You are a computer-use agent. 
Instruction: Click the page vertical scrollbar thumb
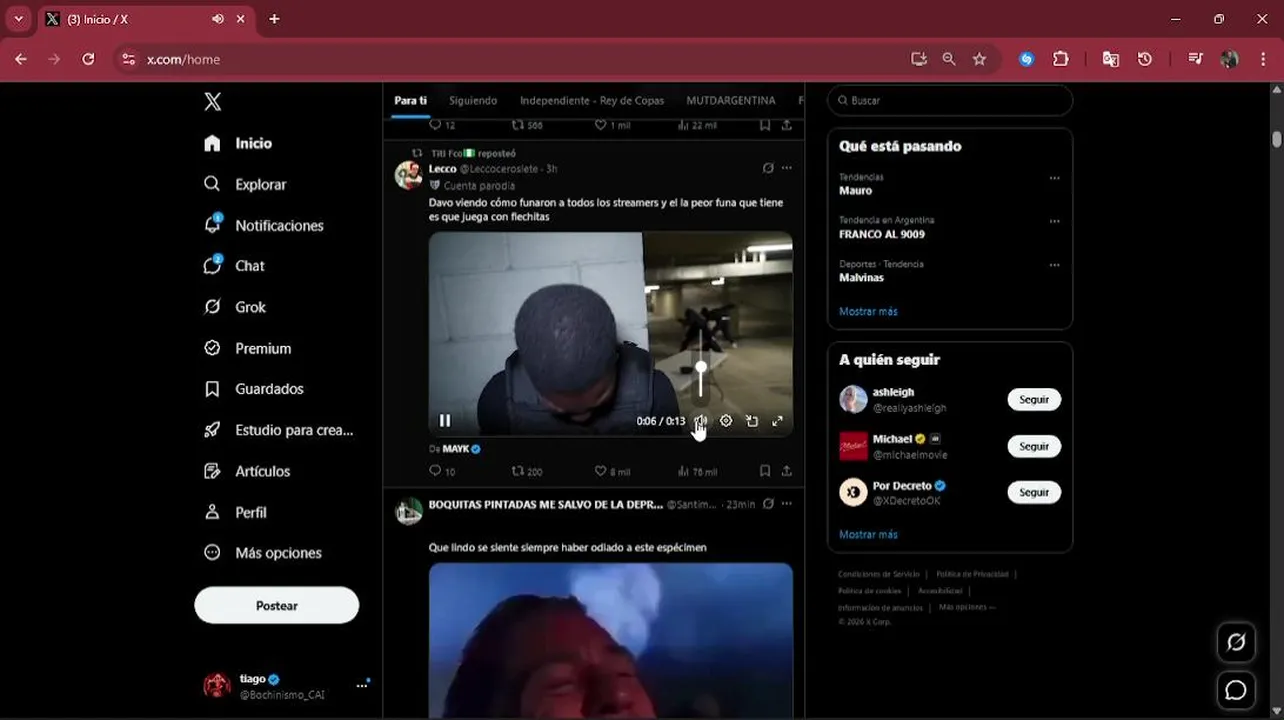pos(1277,139)
